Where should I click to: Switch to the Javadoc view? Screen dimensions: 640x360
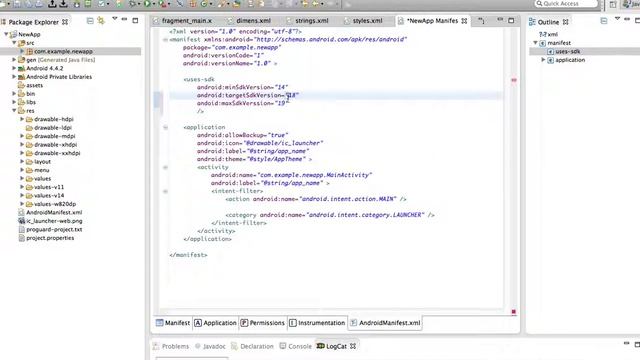point(210,346)
